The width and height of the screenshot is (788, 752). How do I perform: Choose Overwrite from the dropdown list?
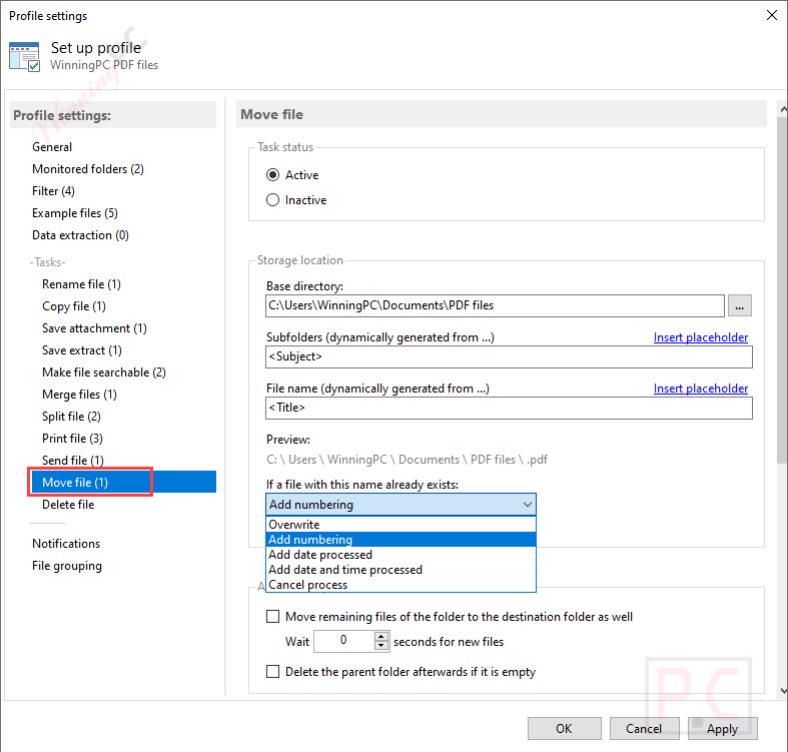(x=401, y=524)
